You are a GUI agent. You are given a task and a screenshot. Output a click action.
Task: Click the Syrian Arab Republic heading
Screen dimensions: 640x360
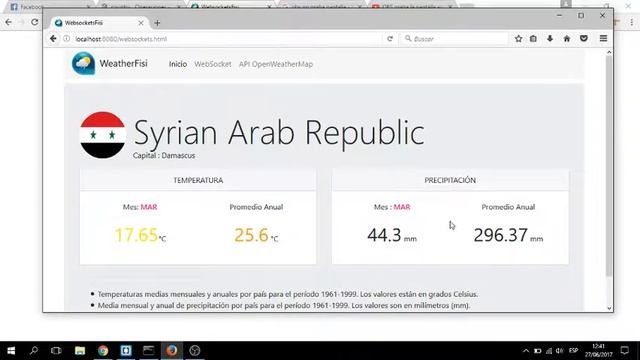coord(279,133)
